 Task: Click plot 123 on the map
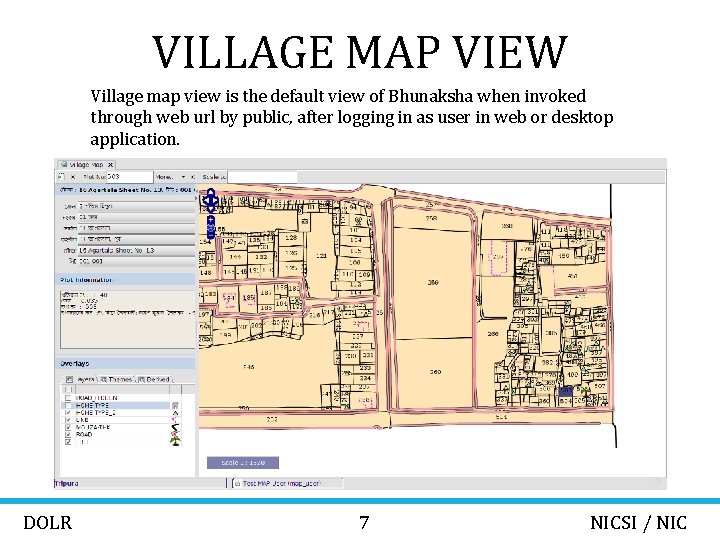point(321,255)
